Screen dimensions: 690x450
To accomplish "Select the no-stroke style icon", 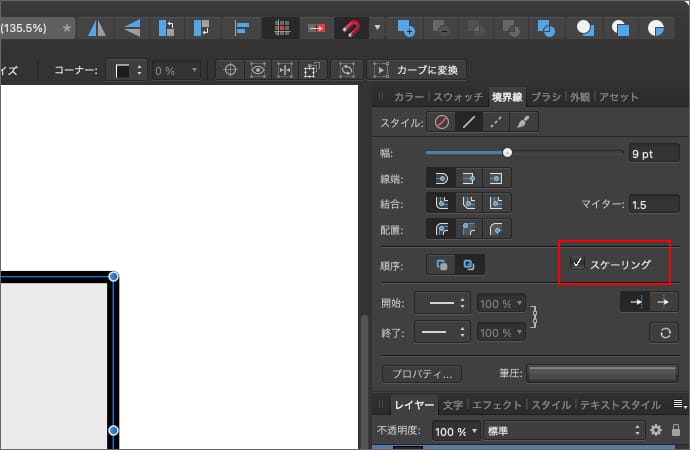I will point(442,123).
